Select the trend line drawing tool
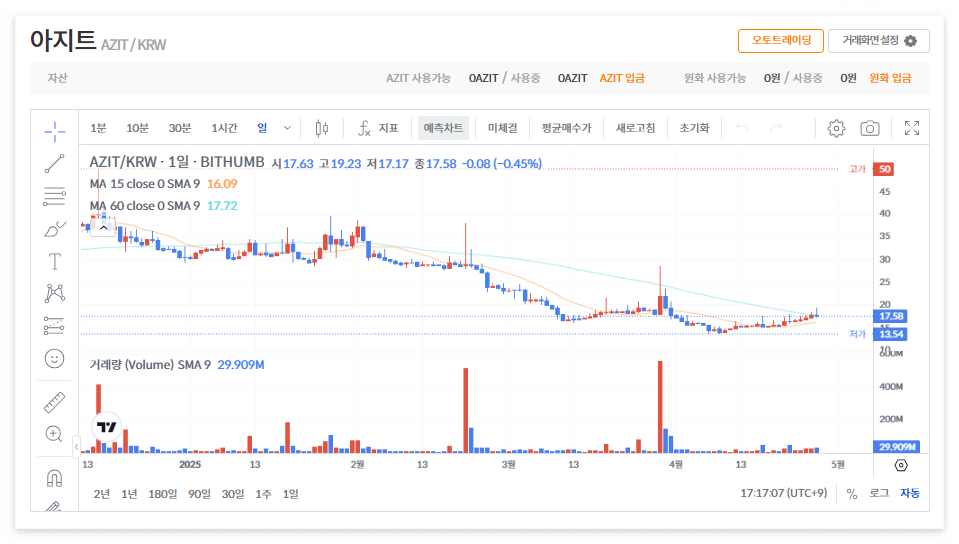 (x=54, y=163)
